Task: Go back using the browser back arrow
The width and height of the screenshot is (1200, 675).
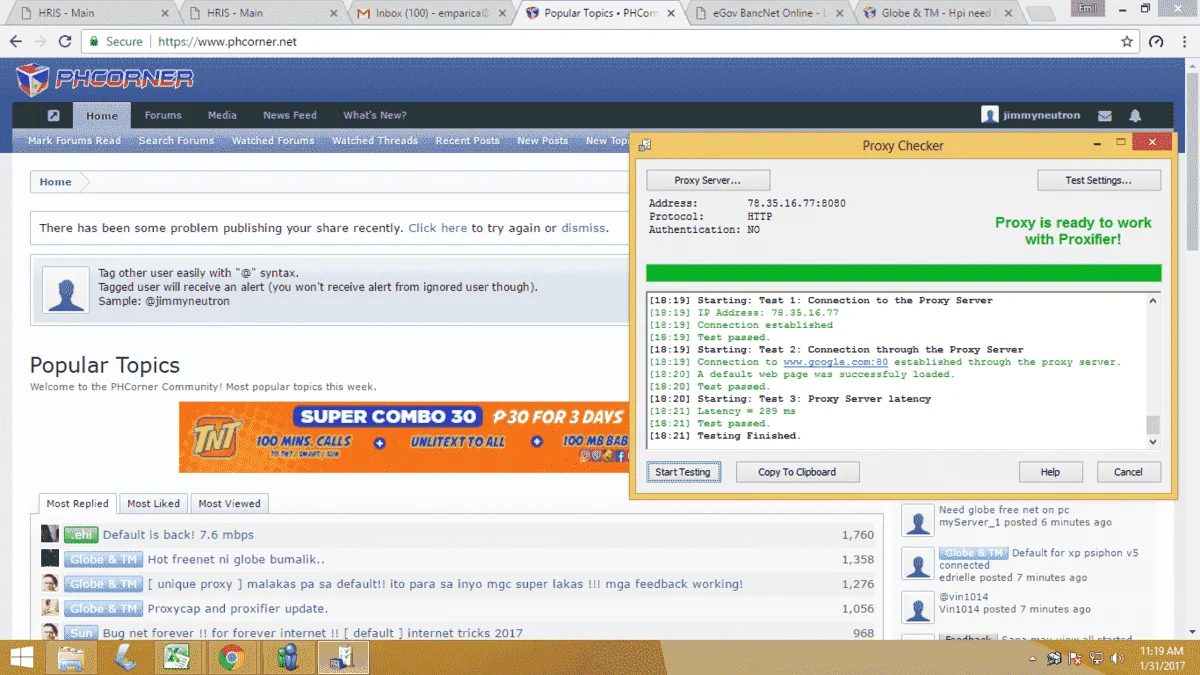Action: tap(16, 42)
